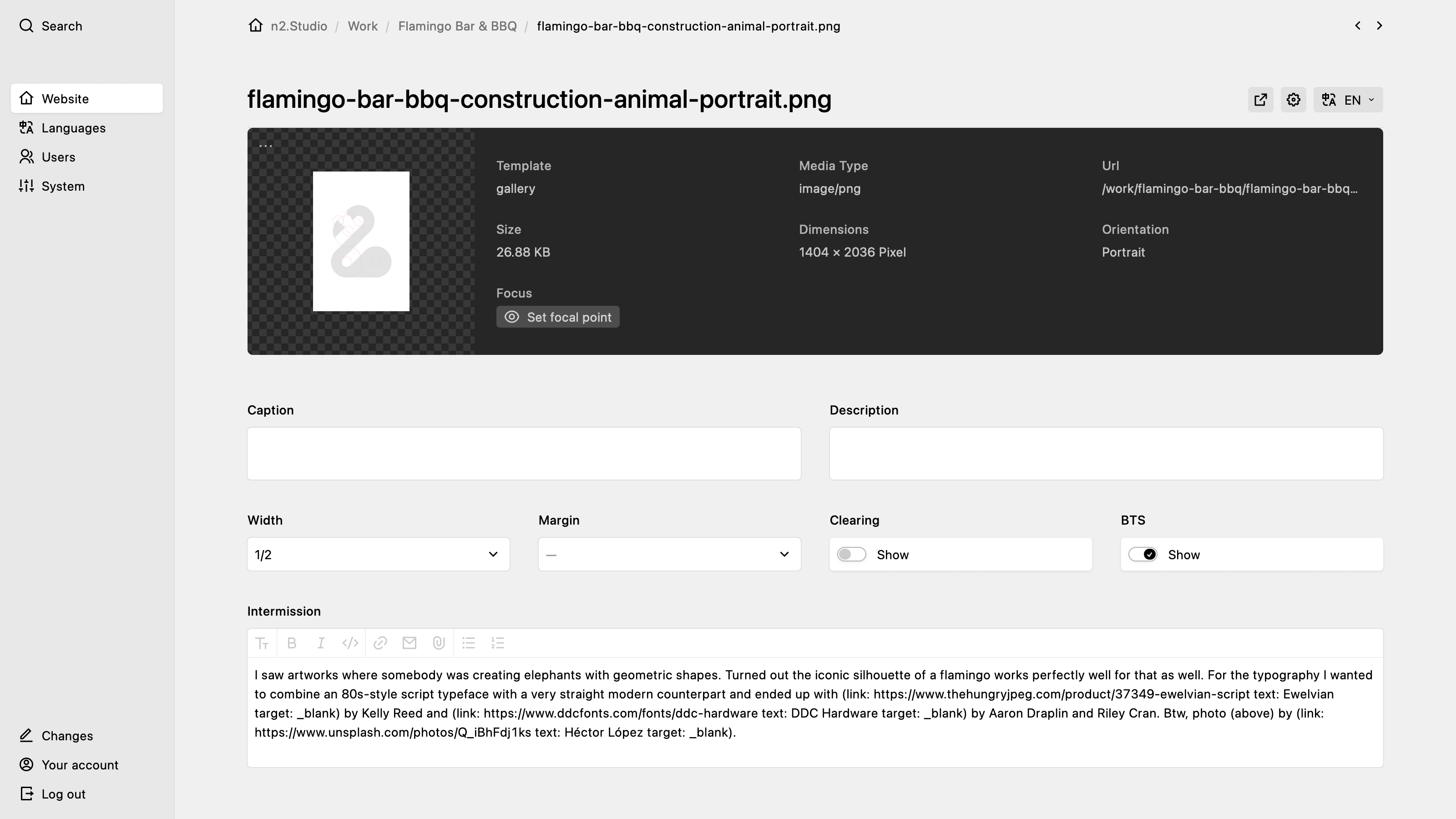Disable the BTS Show toggle
The height and width of the screenshot is (819, 1456).
tap(1143, 555)
